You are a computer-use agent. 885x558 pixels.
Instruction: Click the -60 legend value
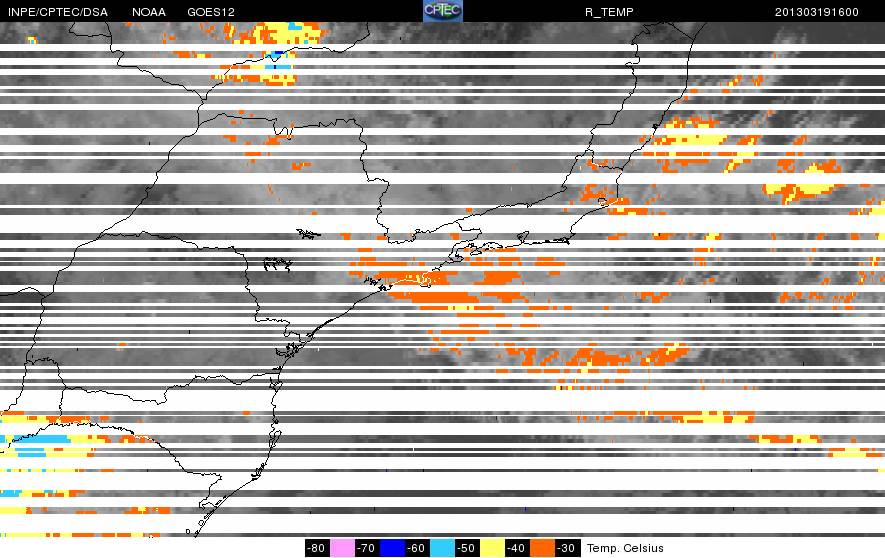(417, 548)
